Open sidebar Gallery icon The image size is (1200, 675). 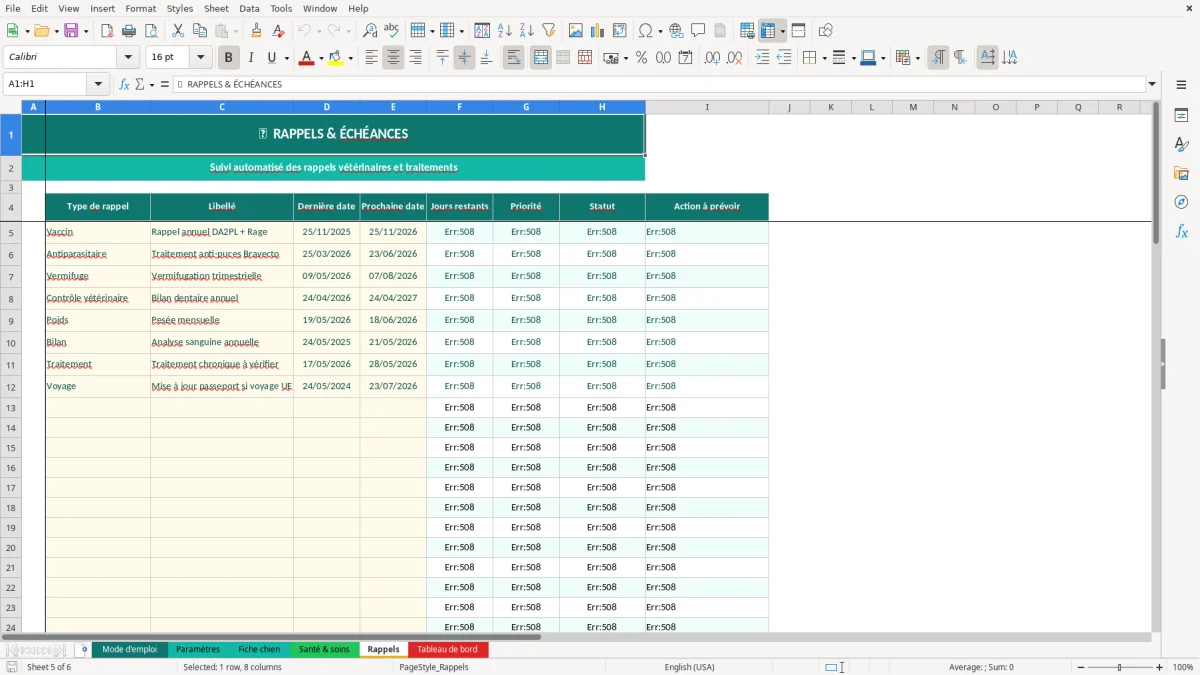tap(1181, 173)
